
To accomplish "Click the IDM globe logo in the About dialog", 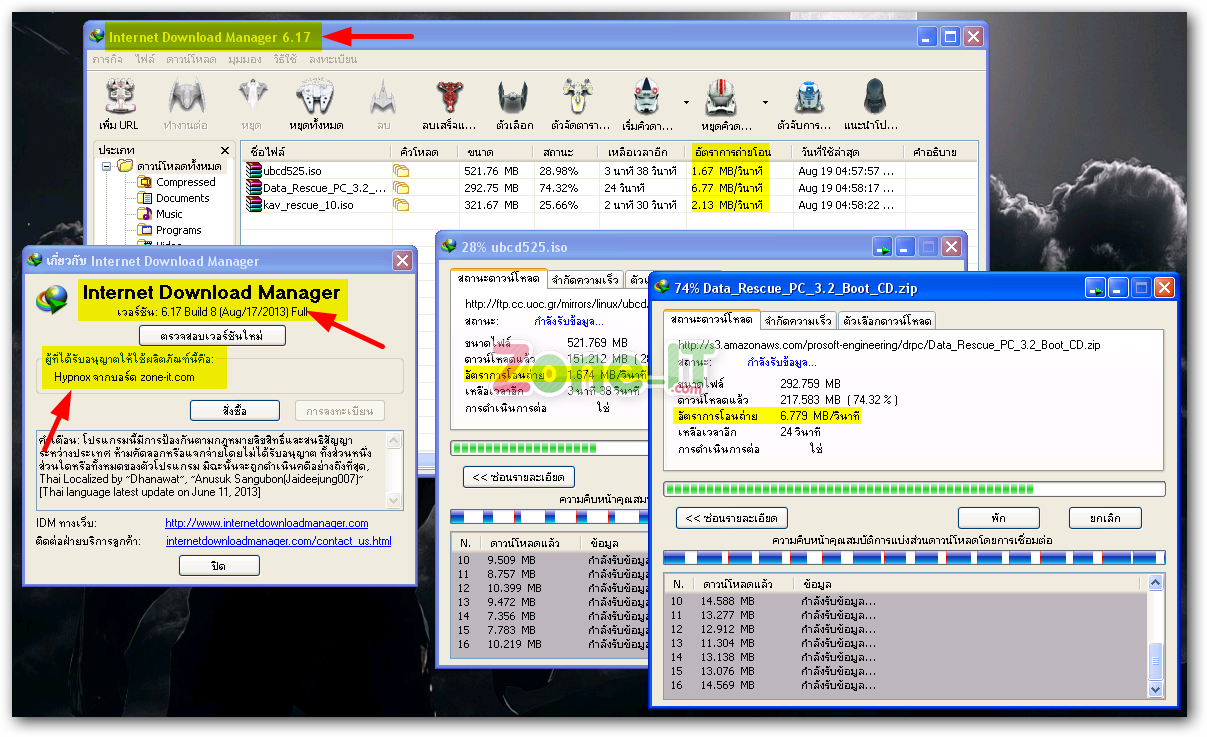I will pyautogui.click(x=53, y=299).
